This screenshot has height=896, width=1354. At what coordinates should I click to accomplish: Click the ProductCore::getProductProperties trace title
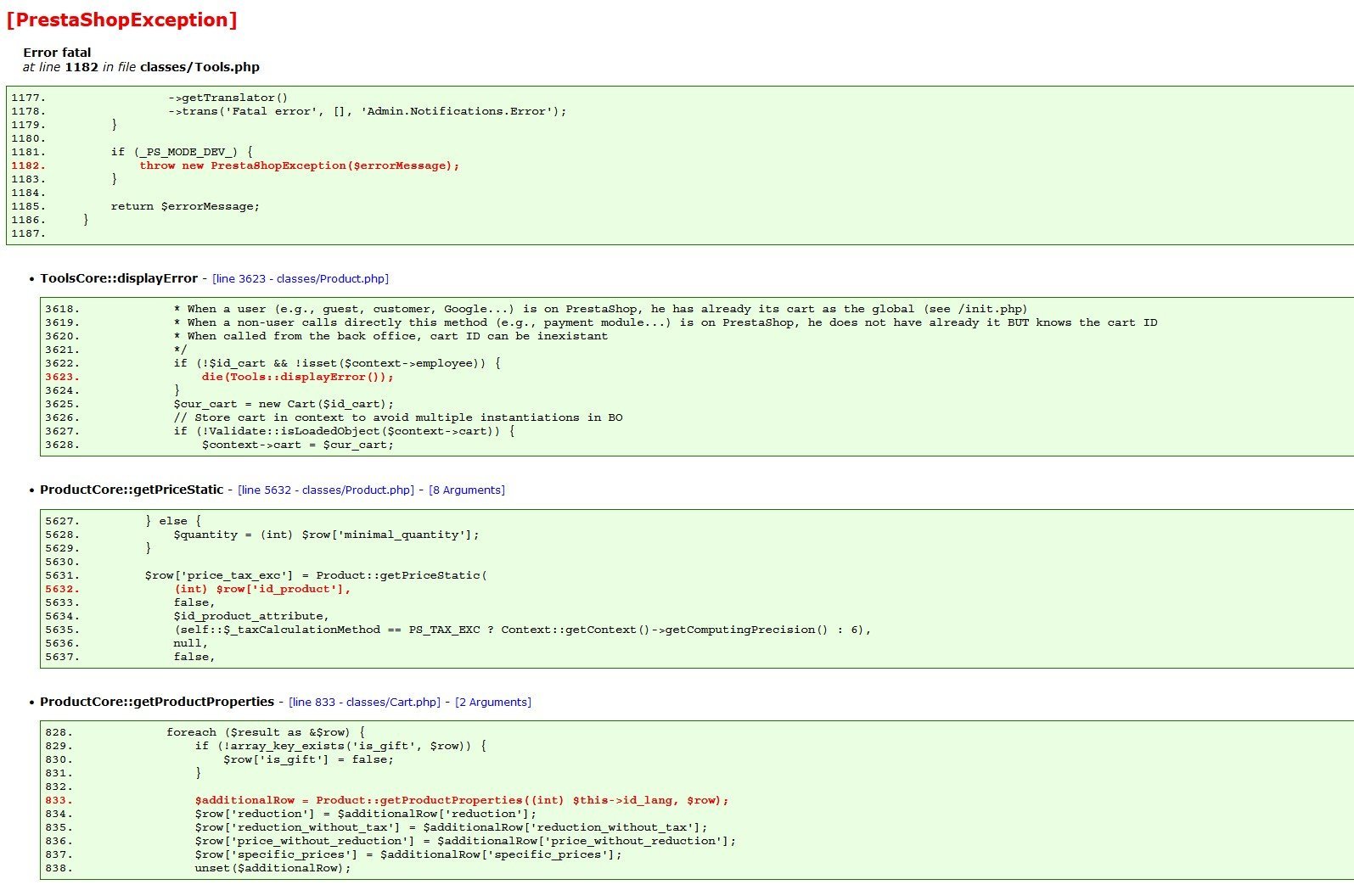click(157, 702)
